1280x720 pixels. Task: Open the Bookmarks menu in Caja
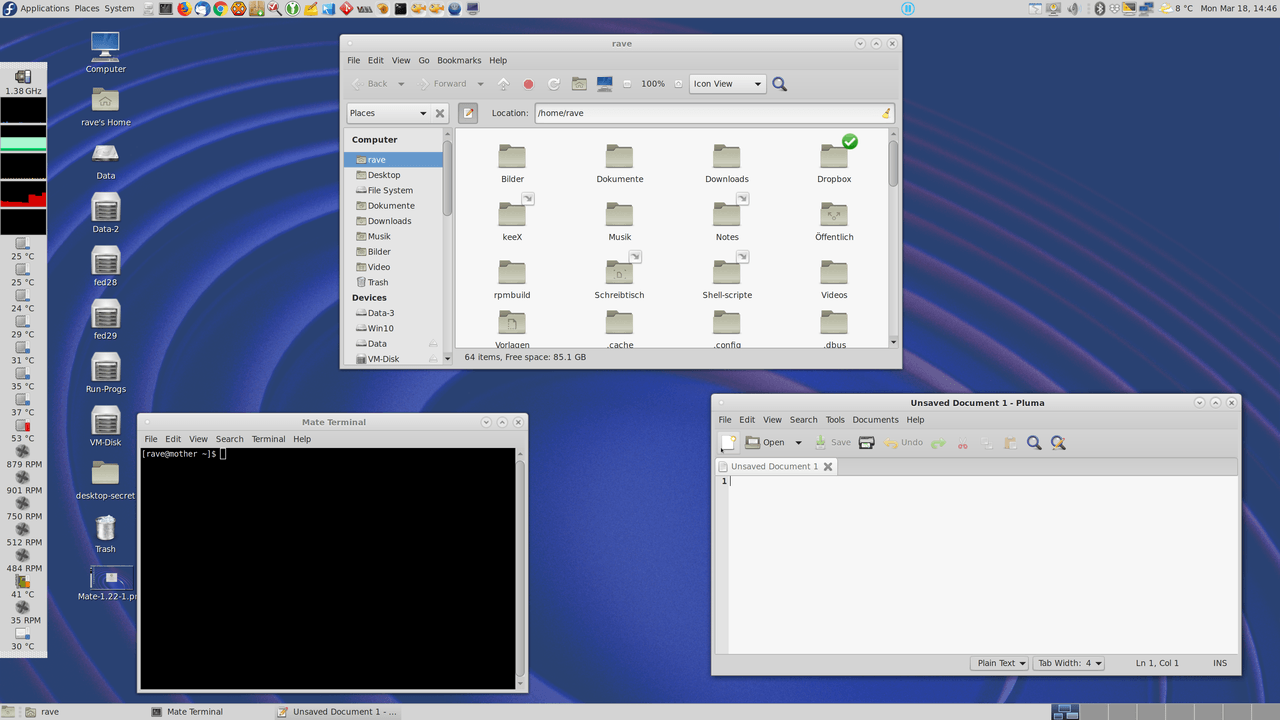coord(458,60)
